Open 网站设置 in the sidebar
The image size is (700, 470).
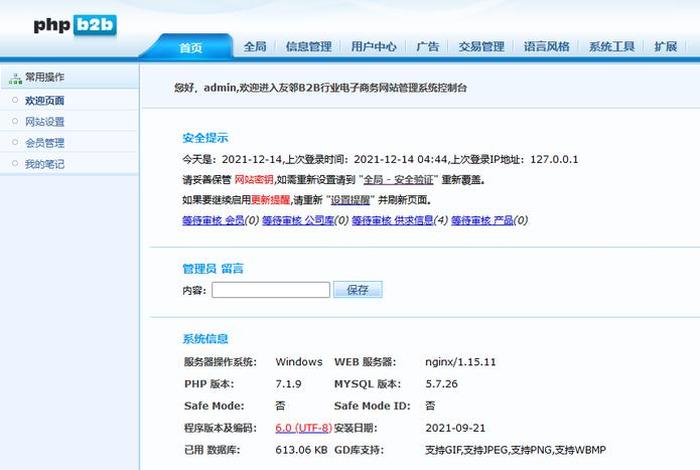(44, 121)
